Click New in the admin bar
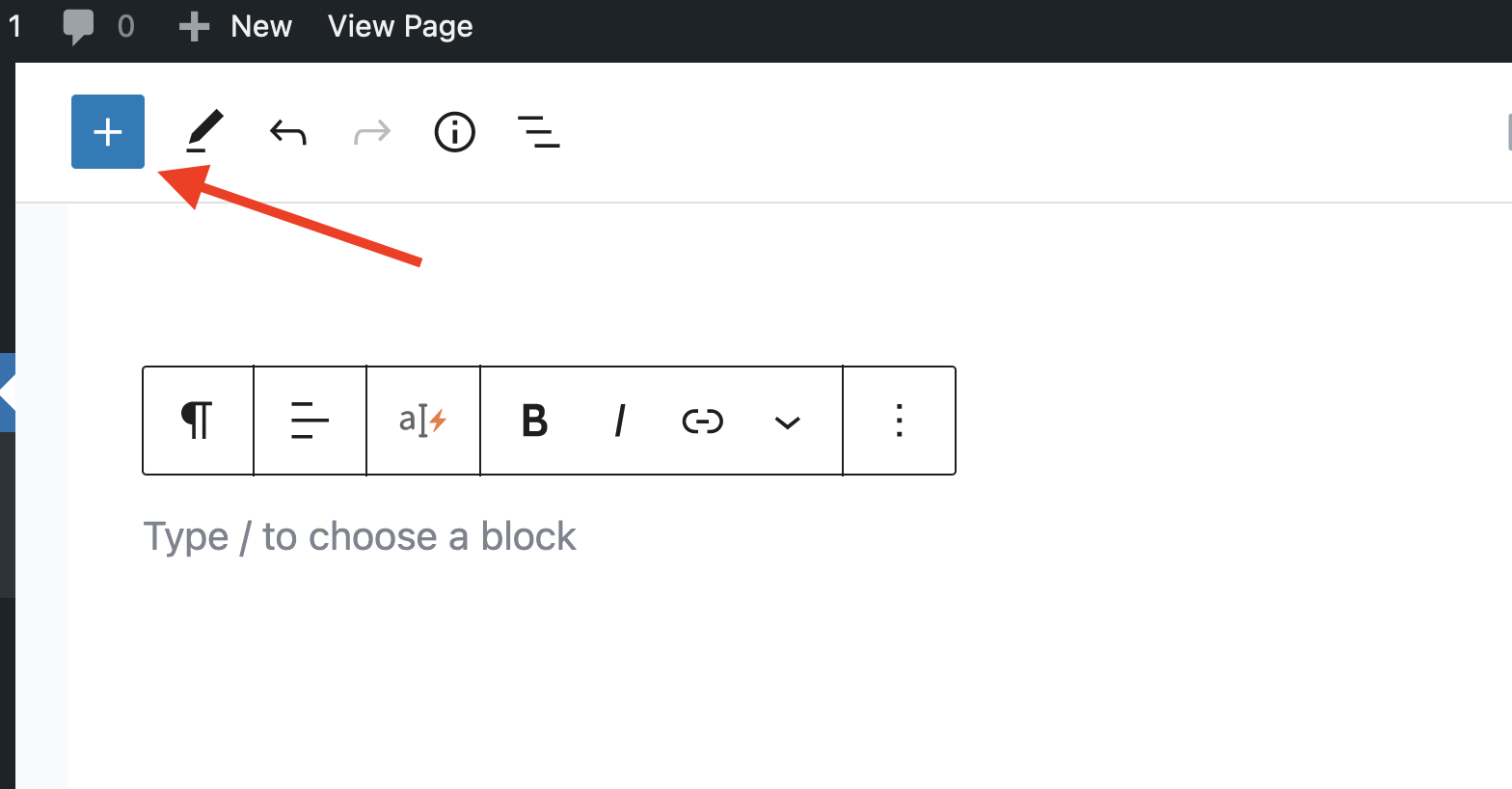Viewport: 1512px width, 789px height. [261, 26]
